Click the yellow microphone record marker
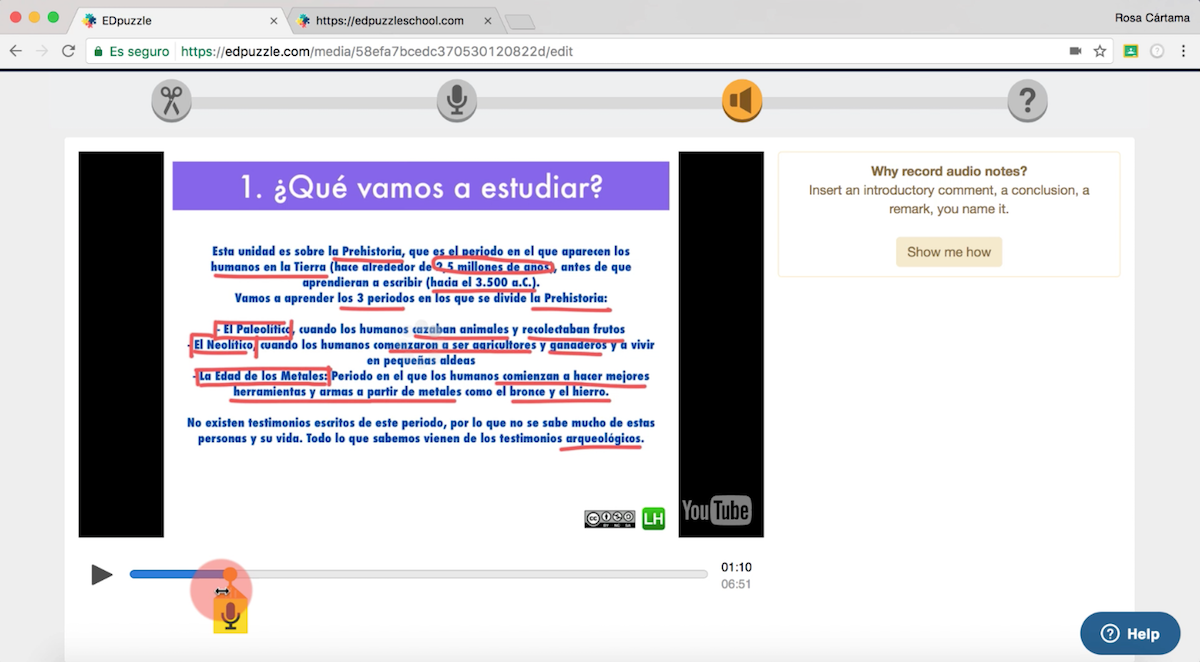Screen dimensions: 1200x662 point(231,616)
